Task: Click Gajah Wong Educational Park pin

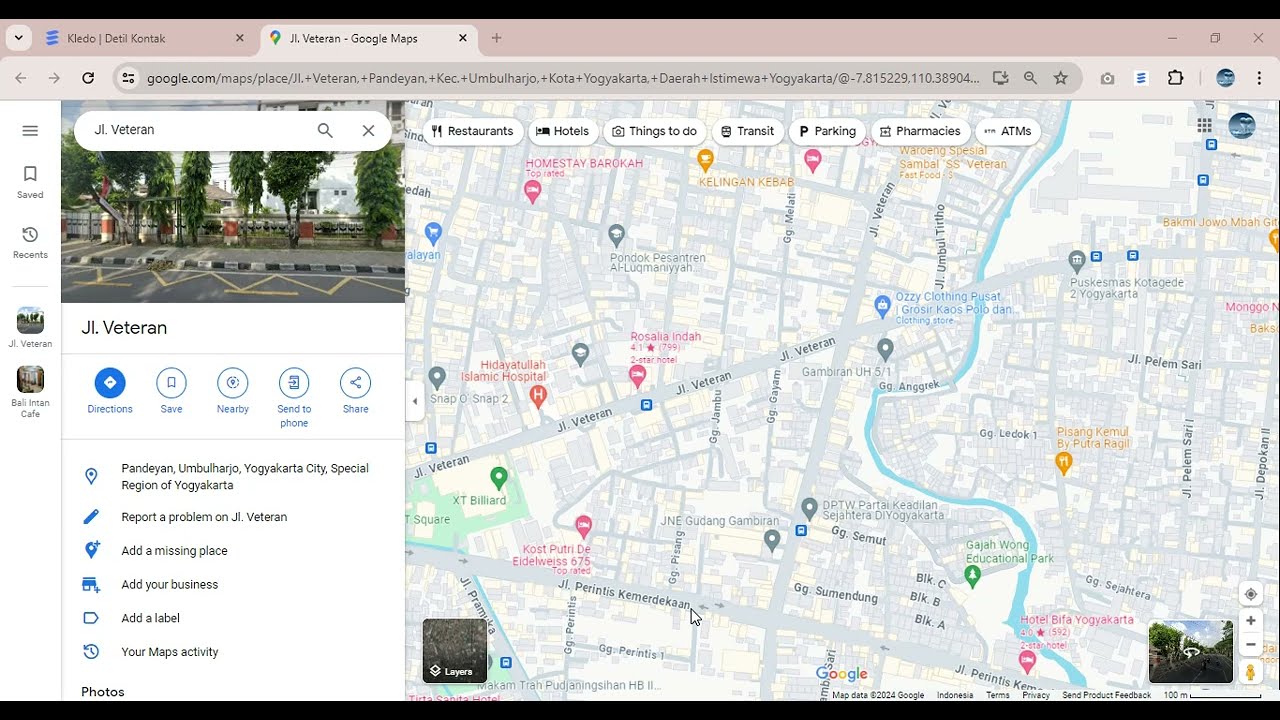Action: point(973,575)
